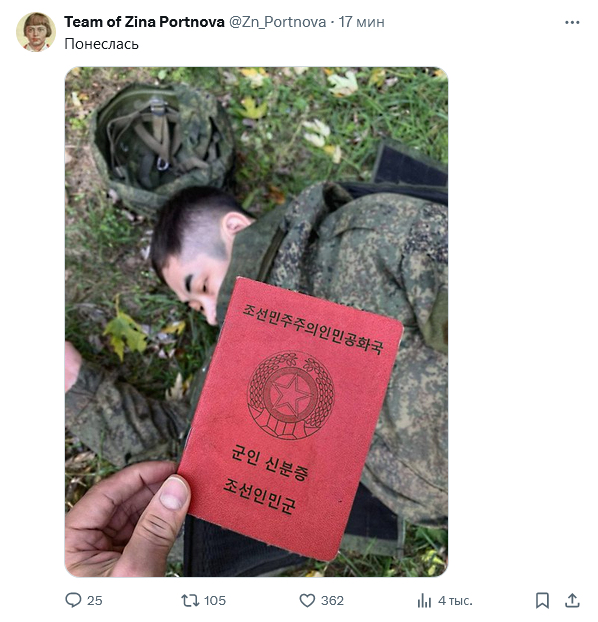Click the helmet shown in the photo

pos(161,145)
